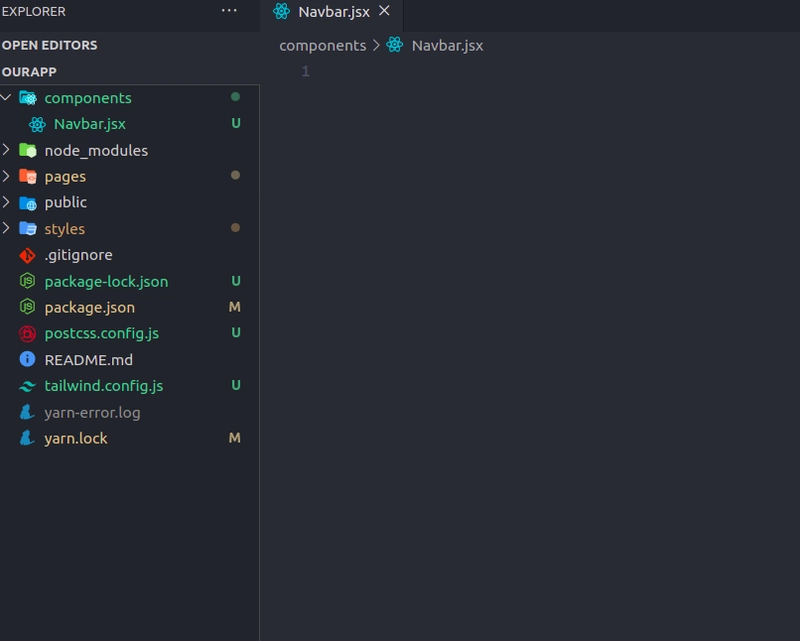
Task: Click the React icon in the breadcrumb
Action: [x=394, y=45]
